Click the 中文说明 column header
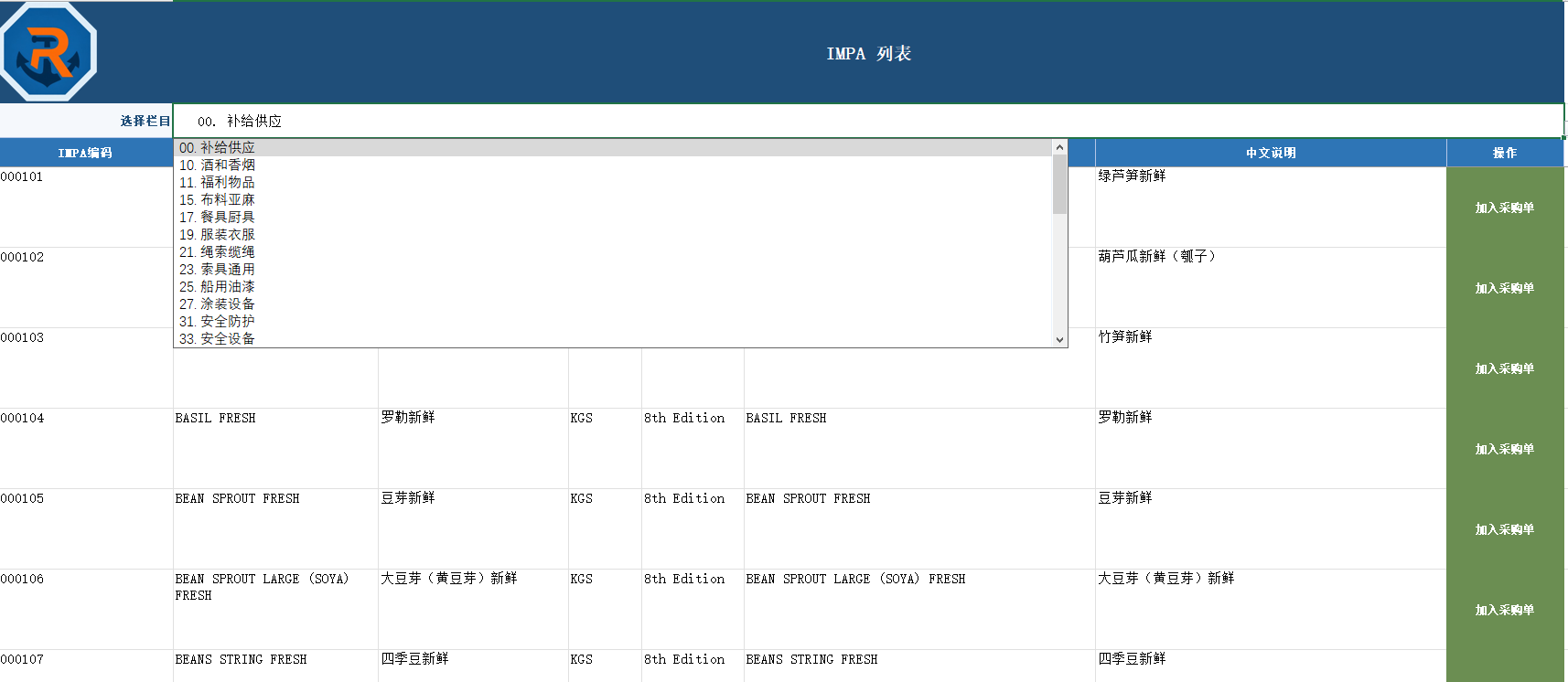 [x=1271, y=153]
